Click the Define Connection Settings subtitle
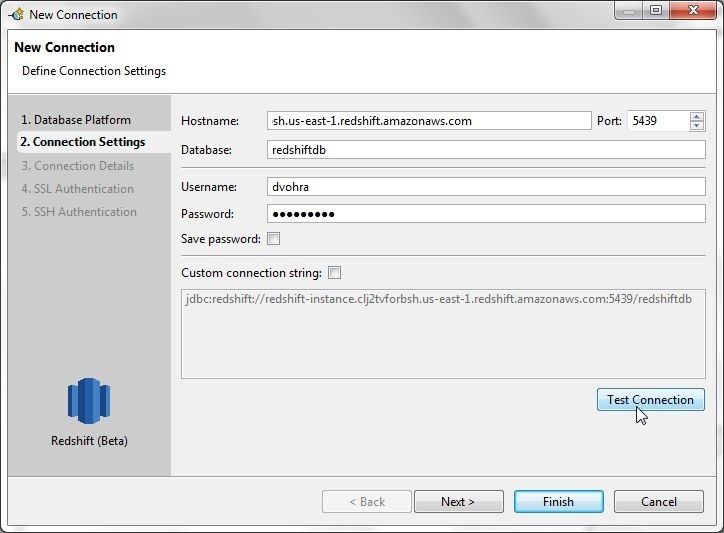Screen dimensions: 724x533 [x=94, y=71]
